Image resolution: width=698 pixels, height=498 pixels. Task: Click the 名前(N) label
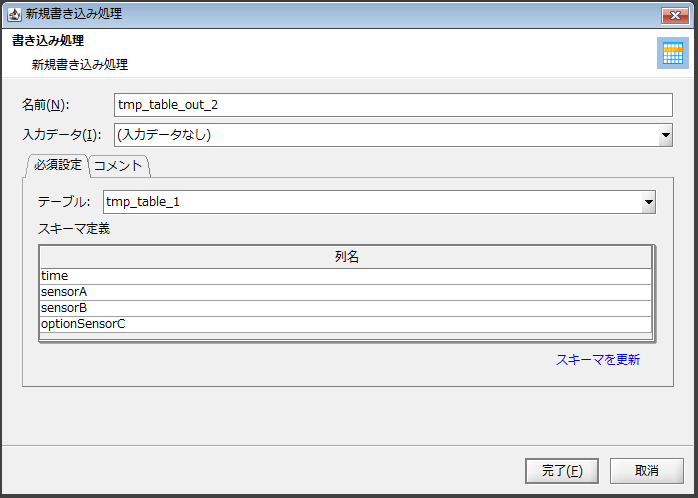coord(45,105)
